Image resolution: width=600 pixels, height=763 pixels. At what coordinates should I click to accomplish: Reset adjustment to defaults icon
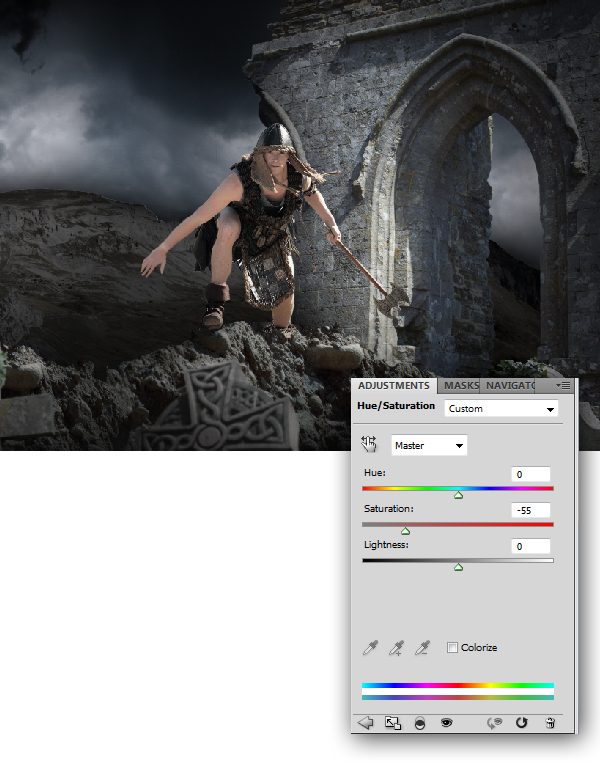[x=521, y=723]
